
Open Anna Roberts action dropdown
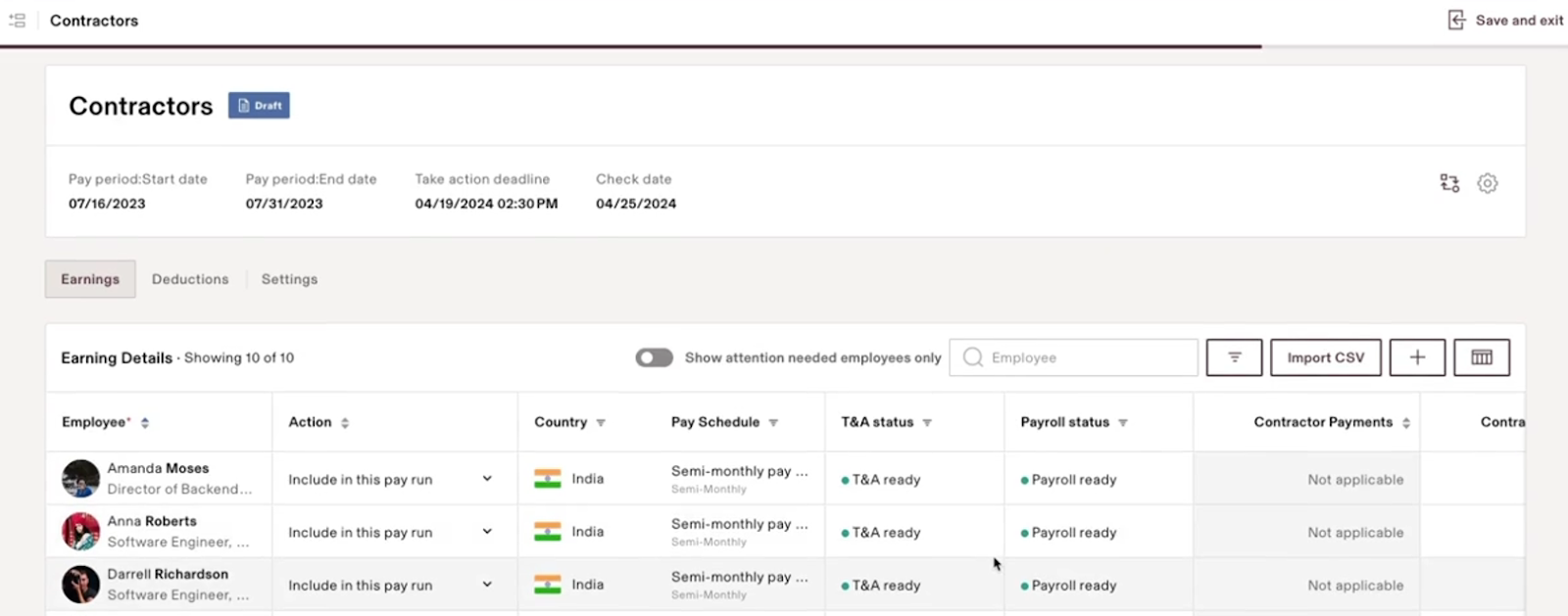(x=487, y=532)
